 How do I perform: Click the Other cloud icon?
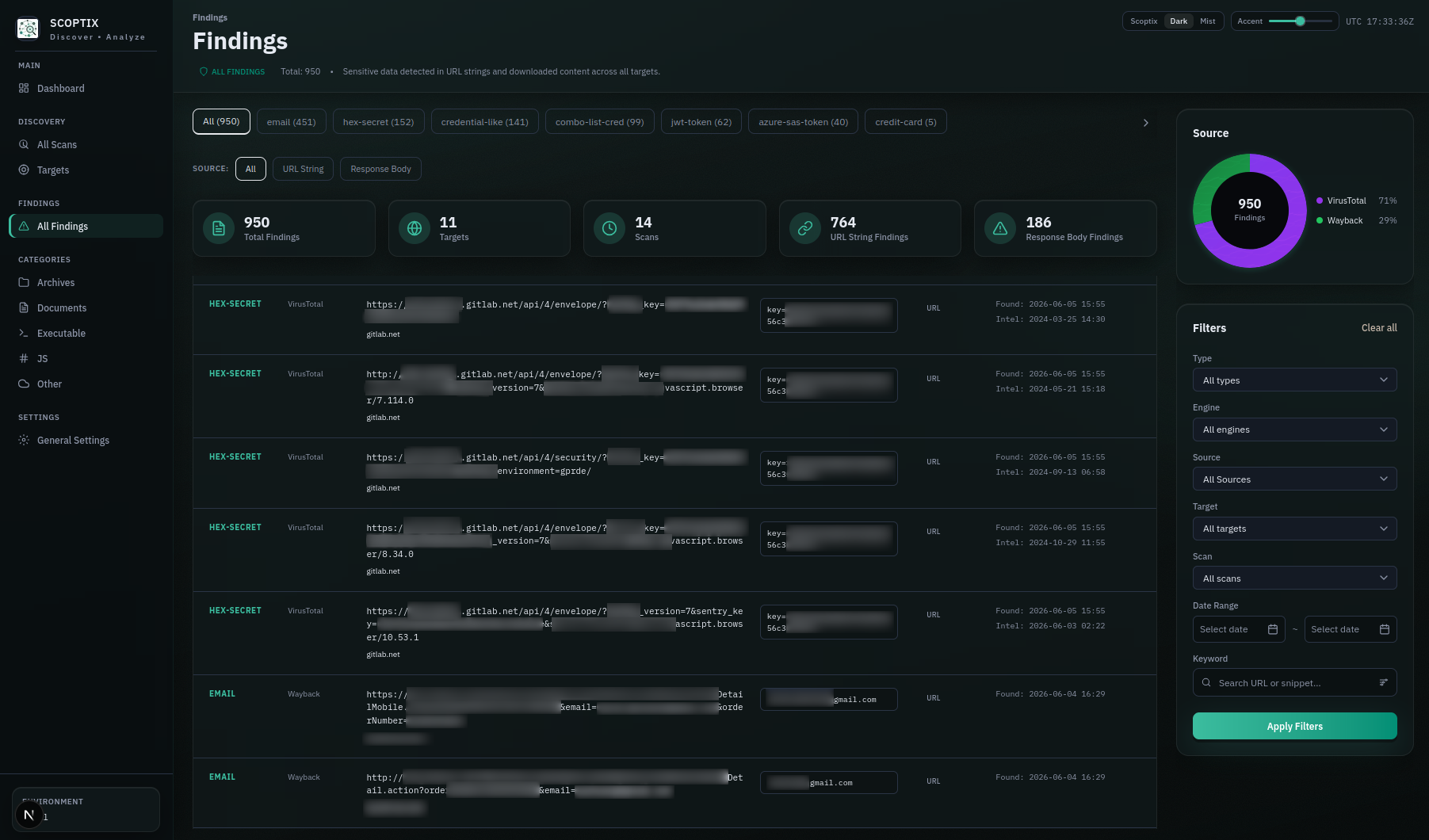[x=24, y=384]
